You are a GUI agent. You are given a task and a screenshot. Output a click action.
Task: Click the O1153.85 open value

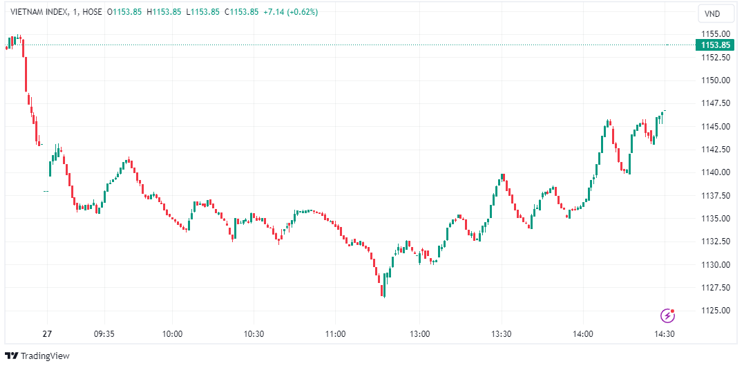point(124,13)
